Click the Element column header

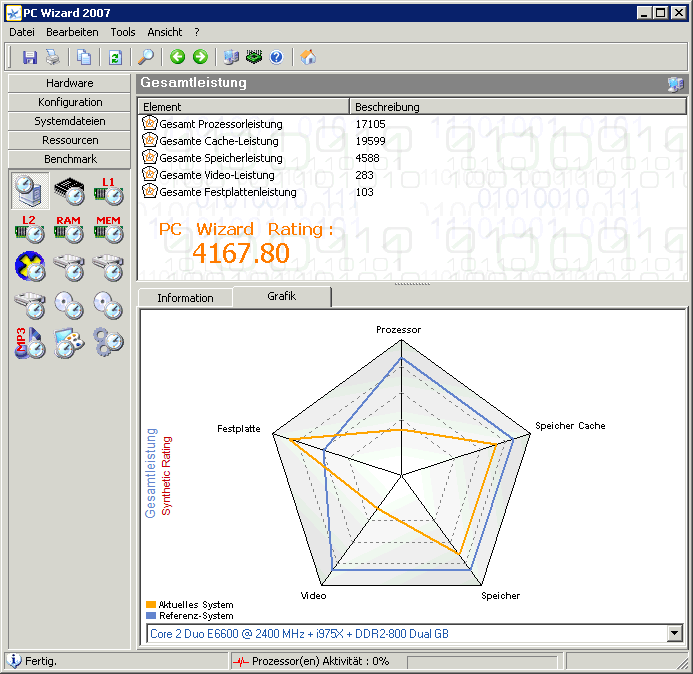244,107
